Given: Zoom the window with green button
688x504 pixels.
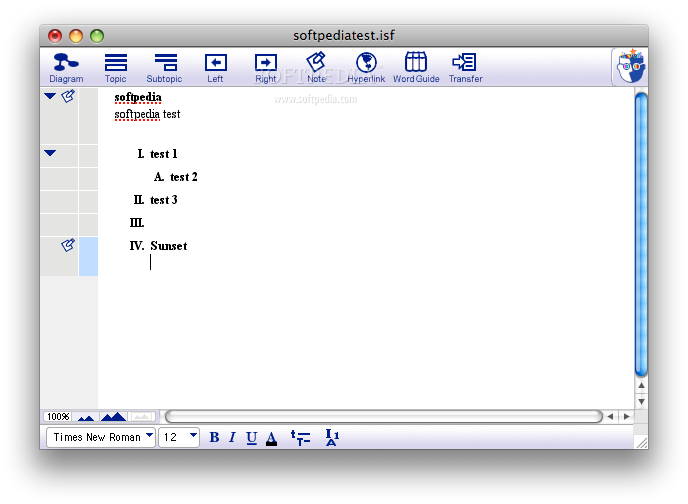Looking at the screenshot, I should click(x=97, y=36).
